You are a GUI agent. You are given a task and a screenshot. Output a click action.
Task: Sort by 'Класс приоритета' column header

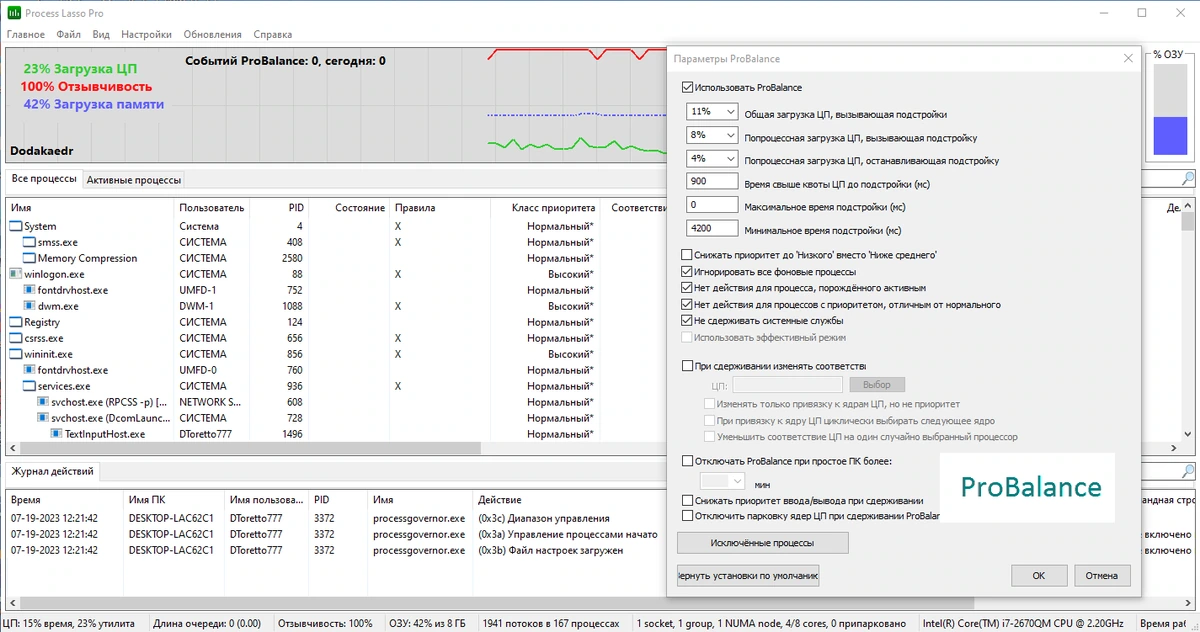[545, 207]
